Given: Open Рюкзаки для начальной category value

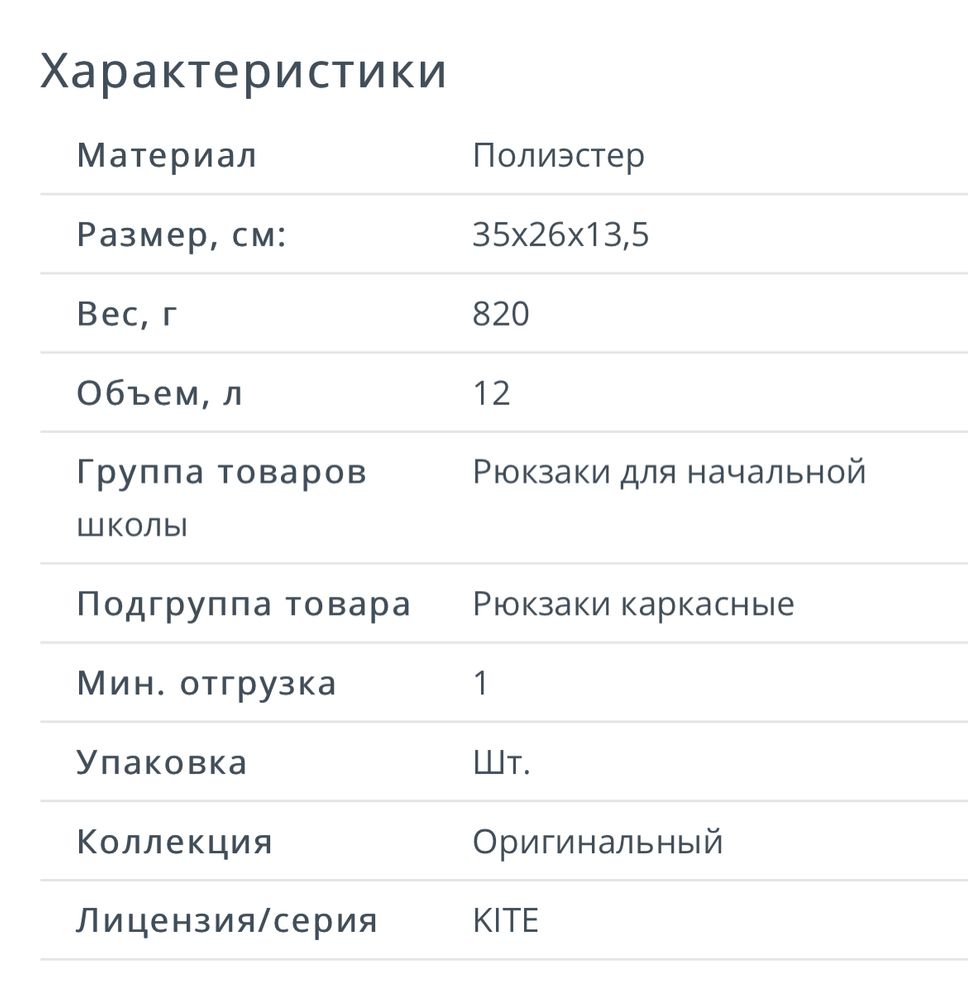Looking at the screenshot, I should 669,472.
